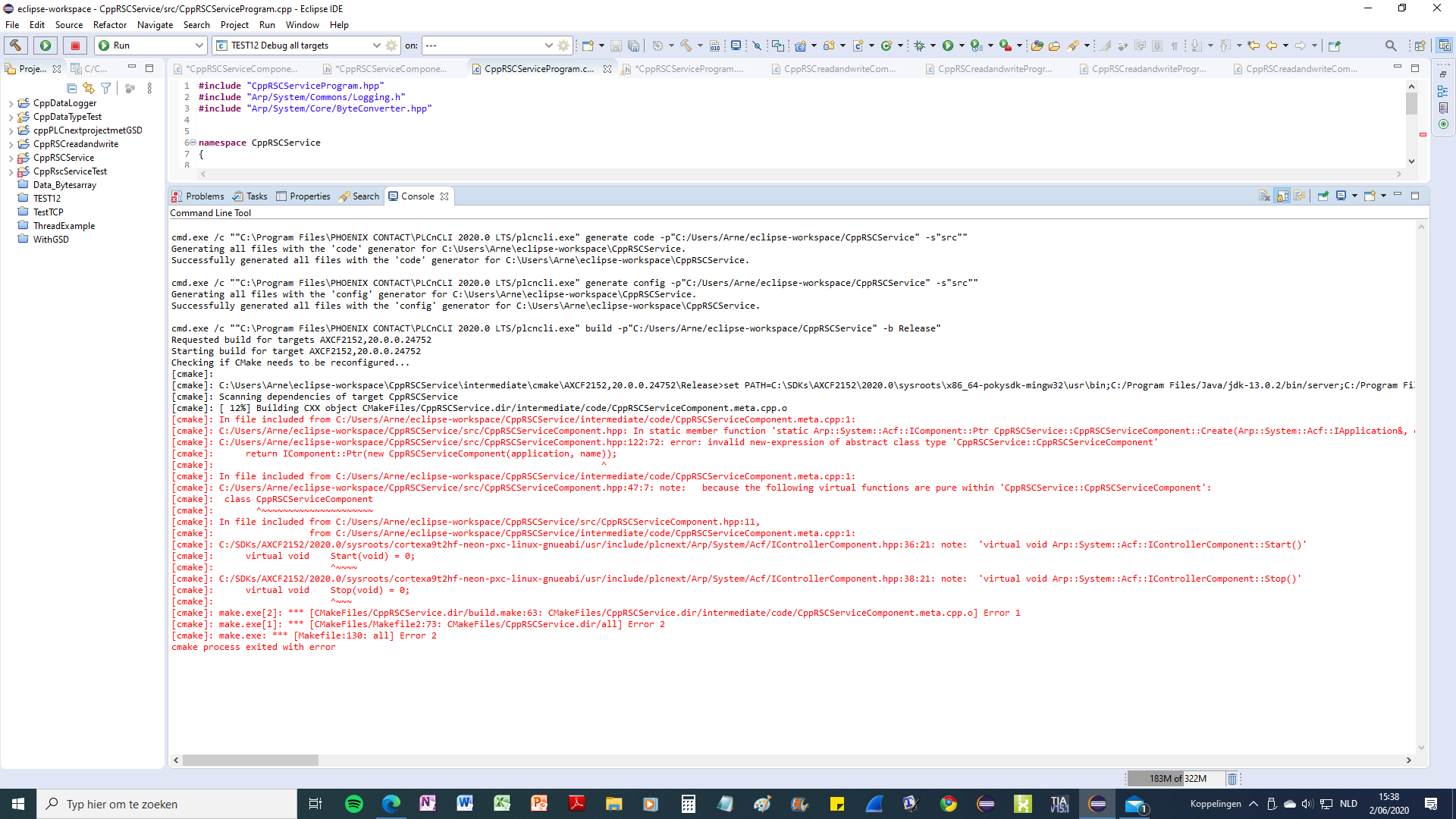Click the editor vertical scrollbar thumb
This screenshot has width=1456, height=819.
(x=1411, y=103)
